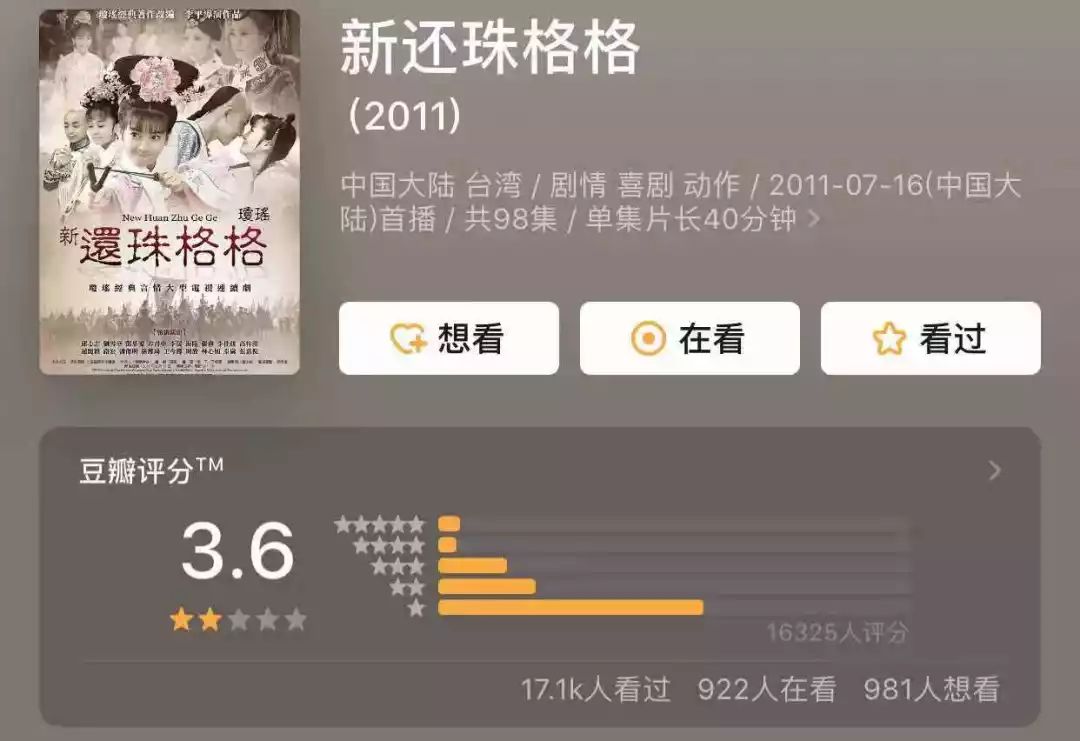Select the three-star rating bar
Image resolution: width=1080 pixels, height=741 pixels.
(x=675, y=566)
